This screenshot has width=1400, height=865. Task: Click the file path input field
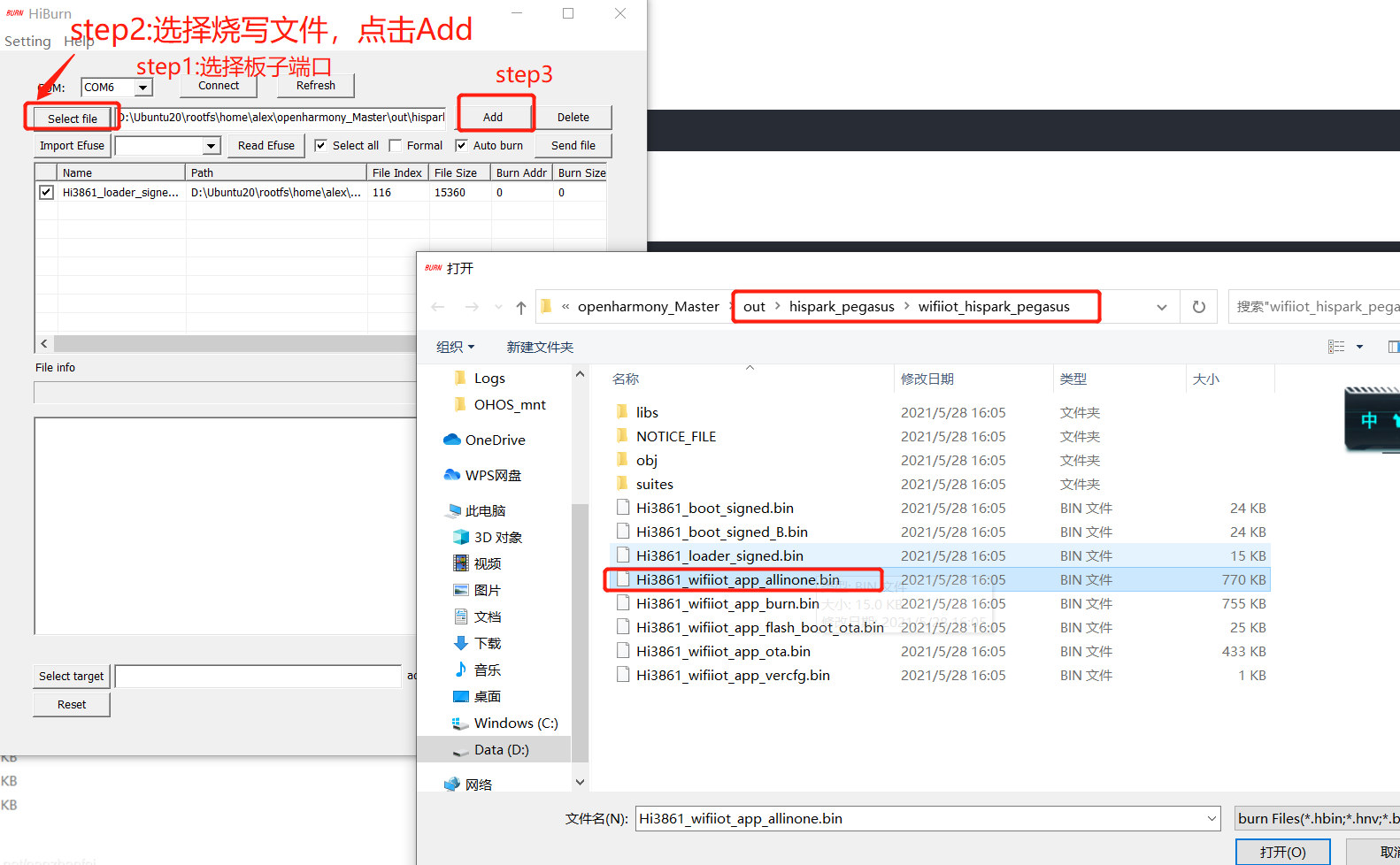(281, 117)
